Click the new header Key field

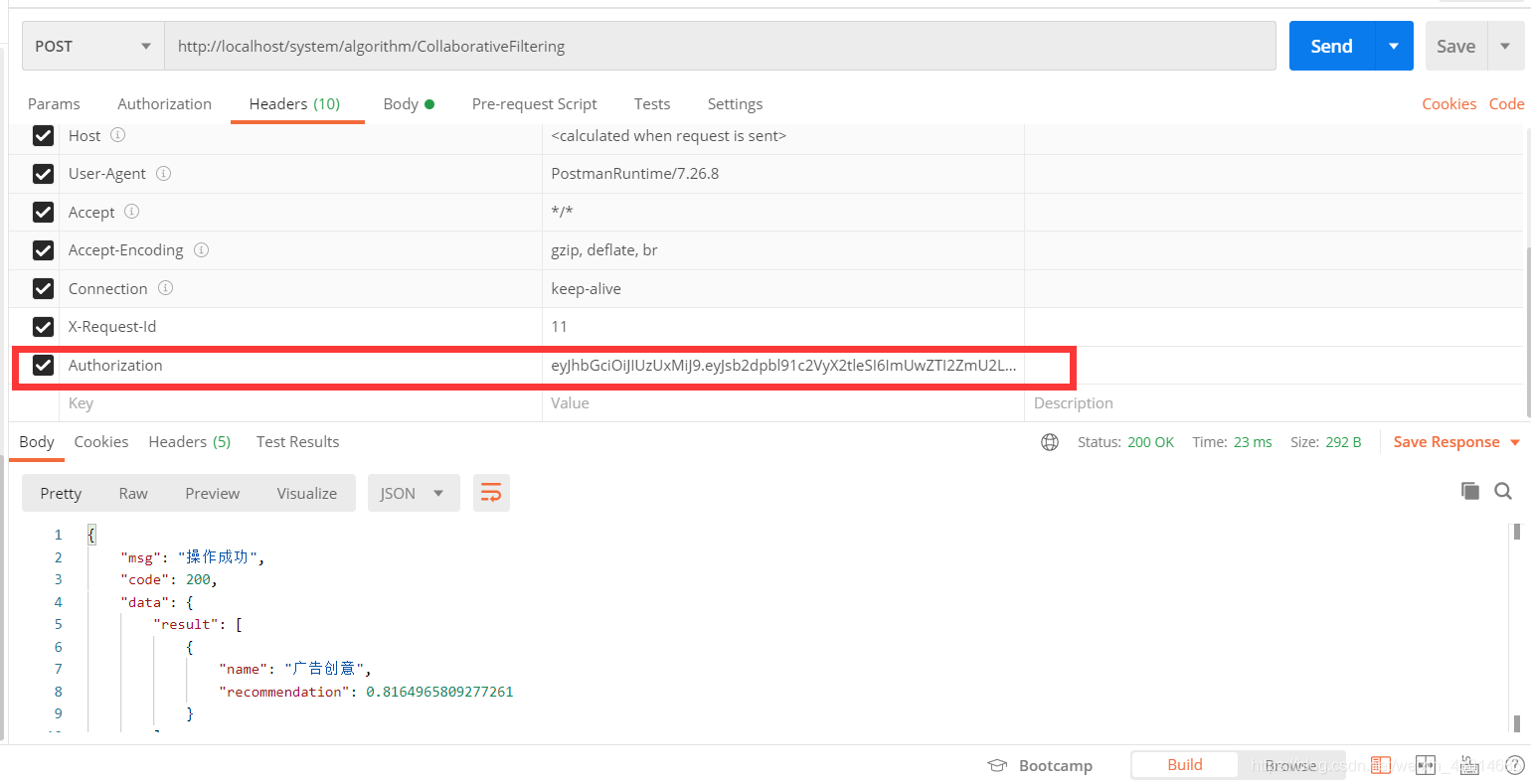300,403
